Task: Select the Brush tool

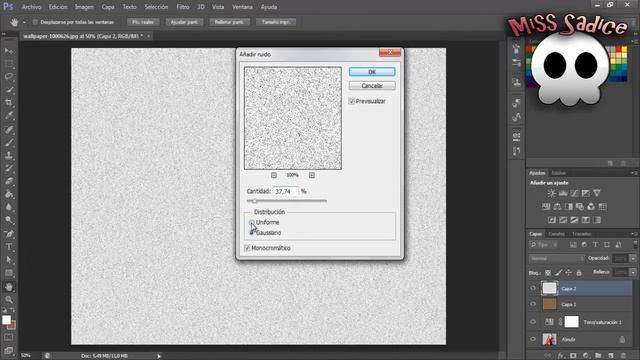Action: click(x=9, y=142)
